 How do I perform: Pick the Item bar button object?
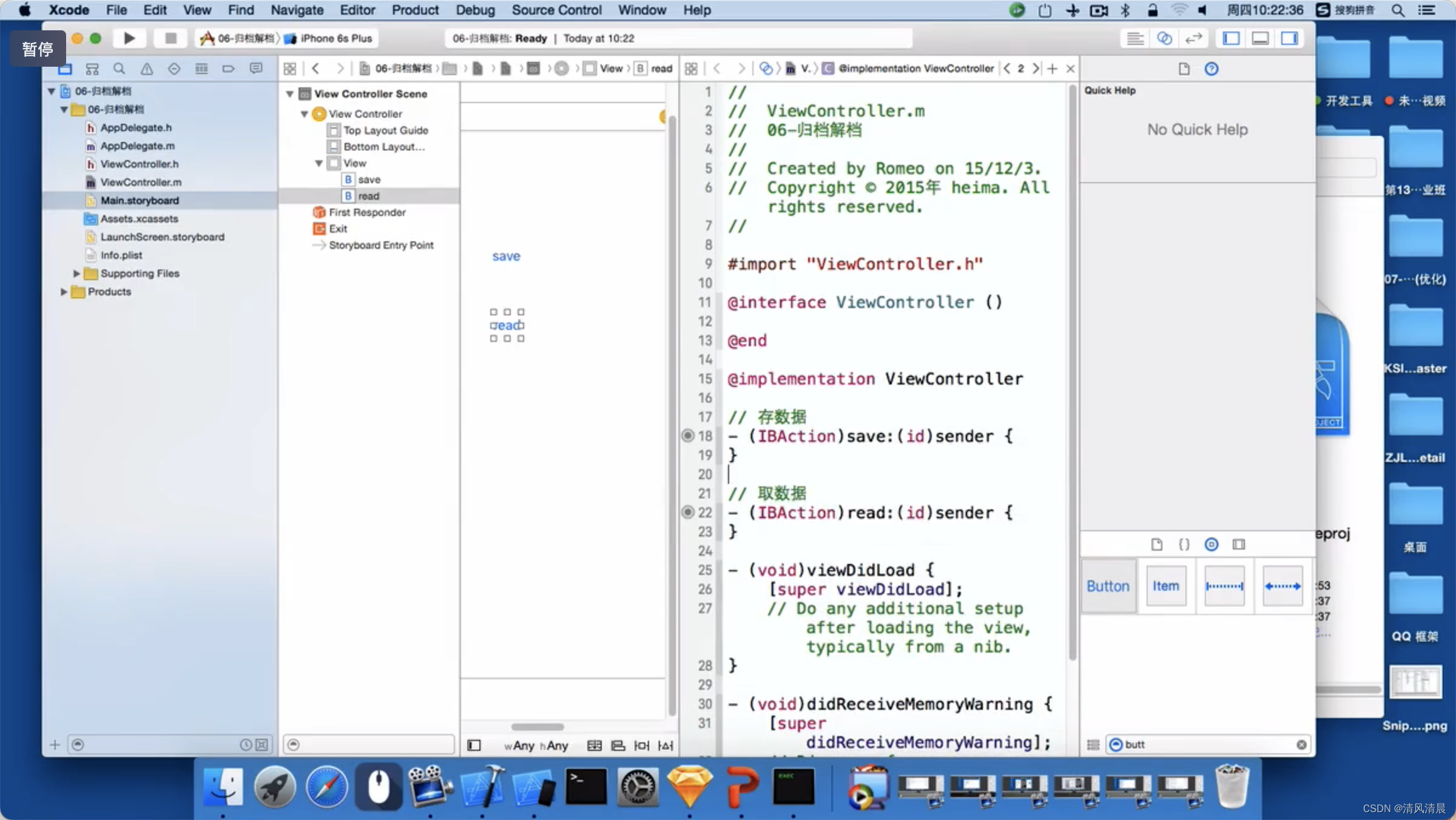(1165, 586)
